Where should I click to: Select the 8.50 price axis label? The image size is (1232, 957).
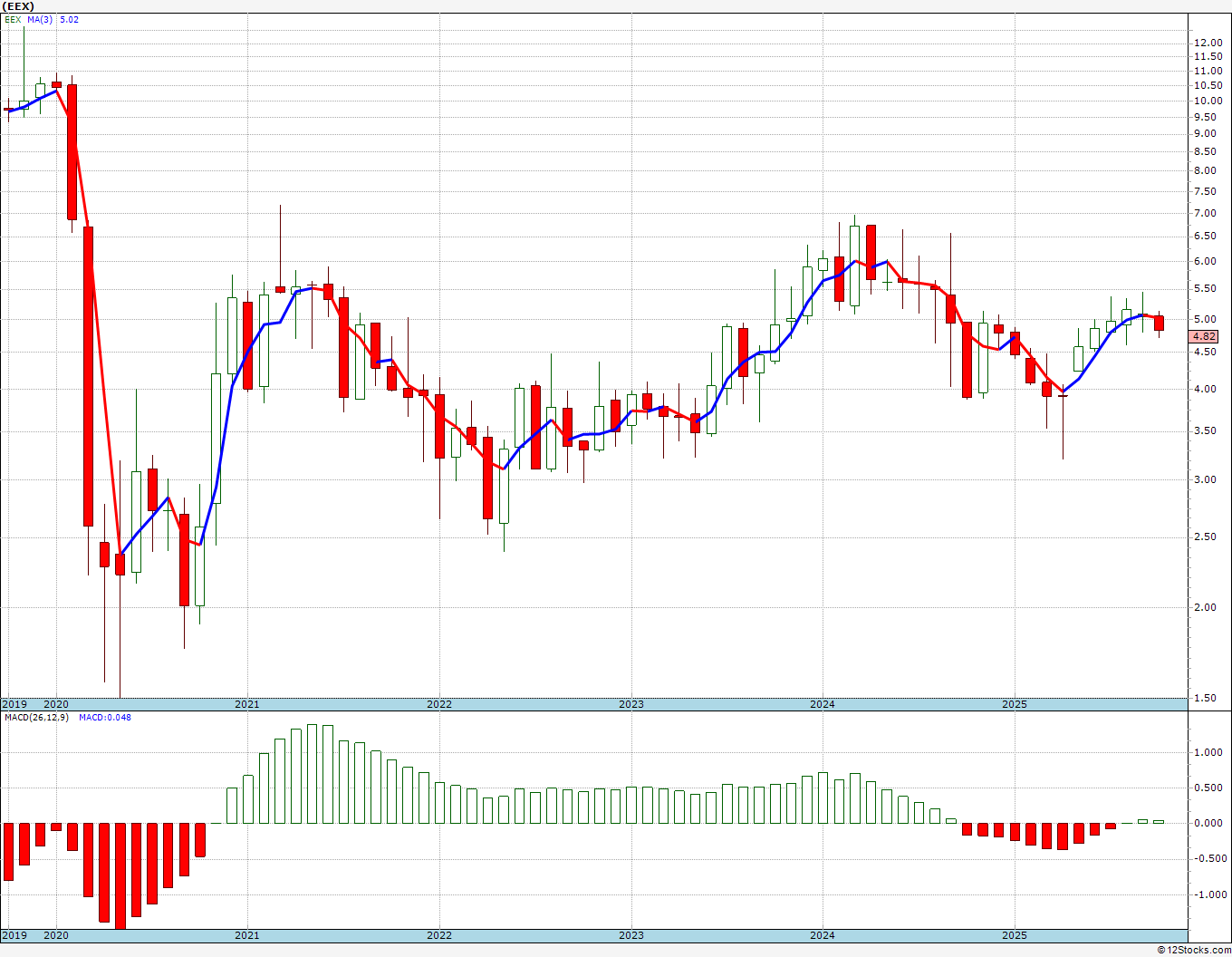1207,151
